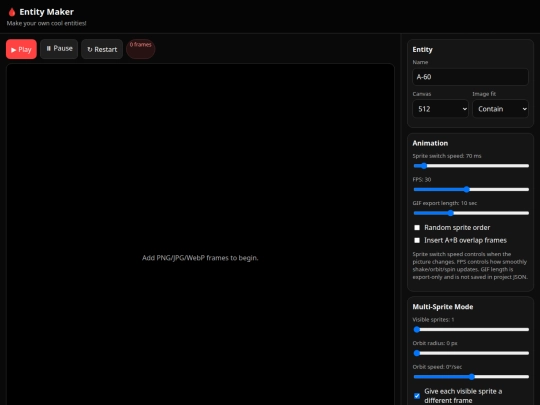Click the Animation help text paragraph
The image size is (540, 405).
470,266
